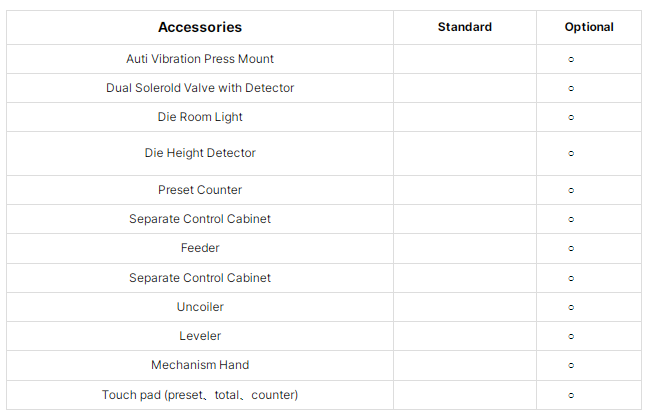Viewport: 649px width, 419px height.
Task: Click optional circle for Die Height Detector
Action: pyautogui.click(x=571, y=154)
